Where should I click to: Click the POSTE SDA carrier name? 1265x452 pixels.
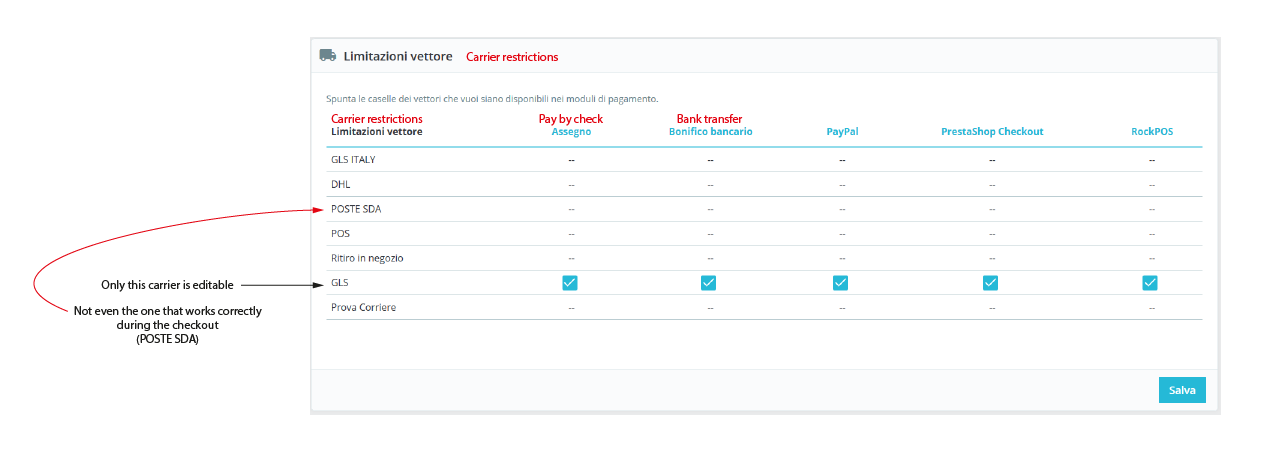coord(356,209)
